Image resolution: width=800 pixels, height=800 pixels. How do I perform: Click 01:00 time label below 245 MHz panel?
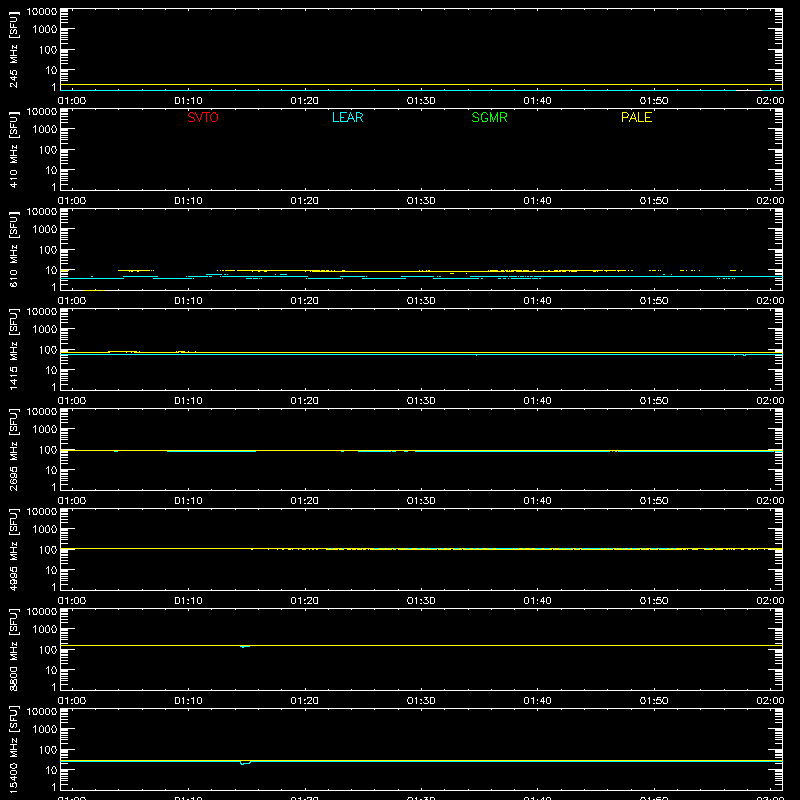coord(72,101)
